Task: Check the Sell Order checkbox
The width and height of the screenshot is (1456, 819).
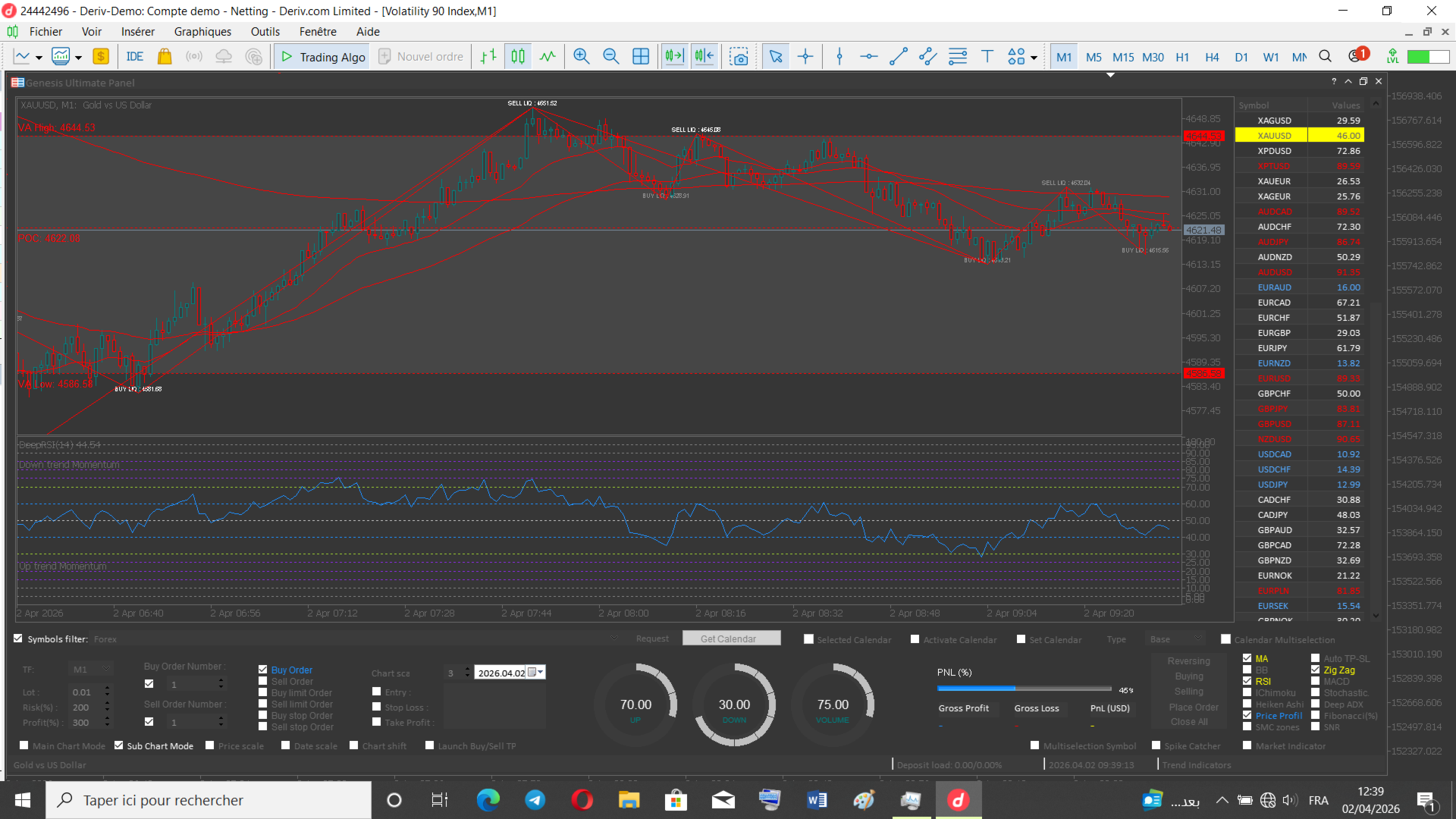Action: [263, 681]
